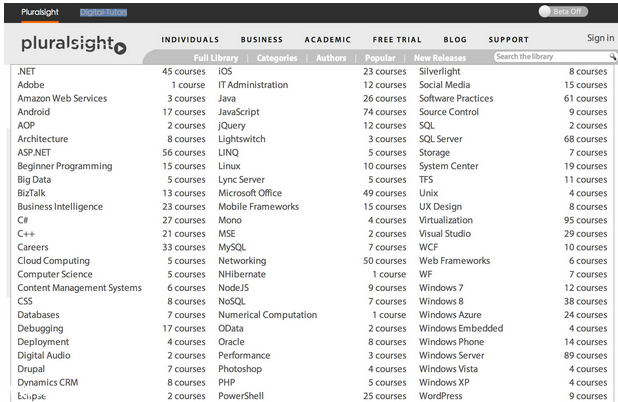Image resolution: width=618 pixels, height=402 pixels.
Task: Open the Big Data category
Action: (x=34, y=179)
